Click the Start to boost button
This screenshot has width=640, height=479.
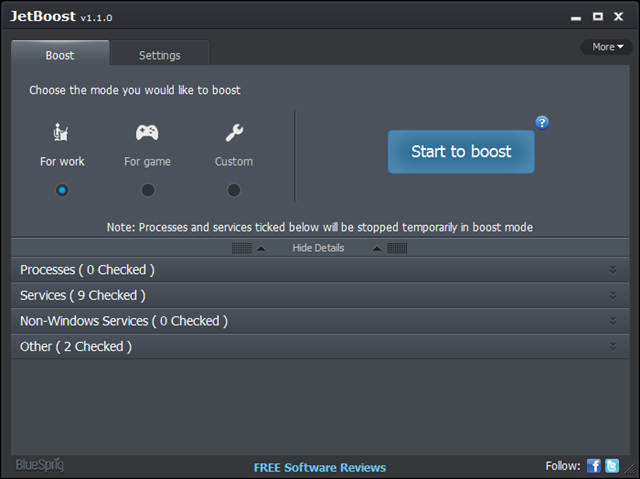[461, 152]
